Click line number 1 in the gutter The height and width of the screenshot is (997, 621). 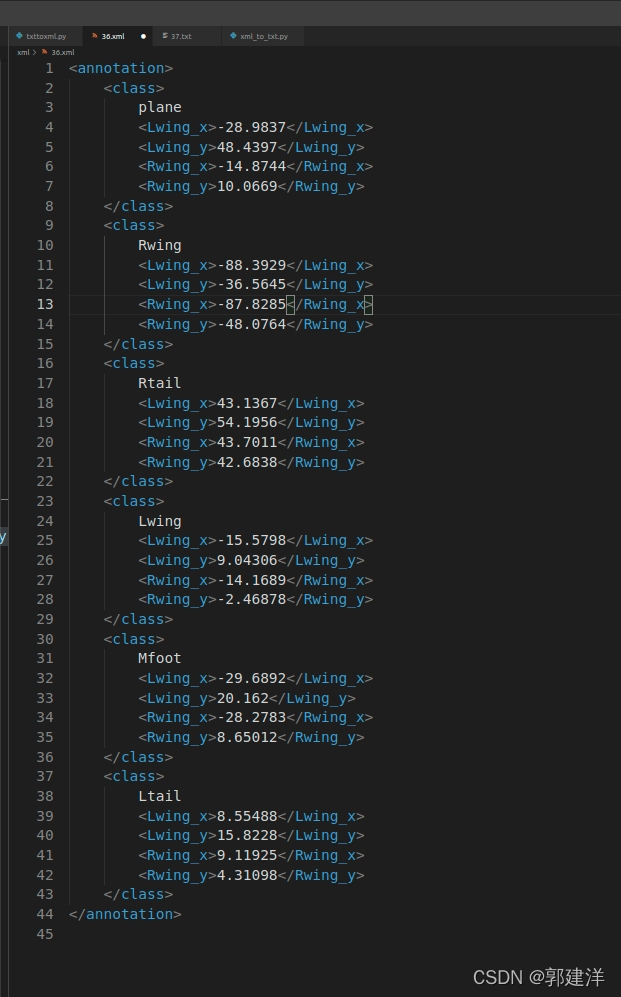pos(49,68)
